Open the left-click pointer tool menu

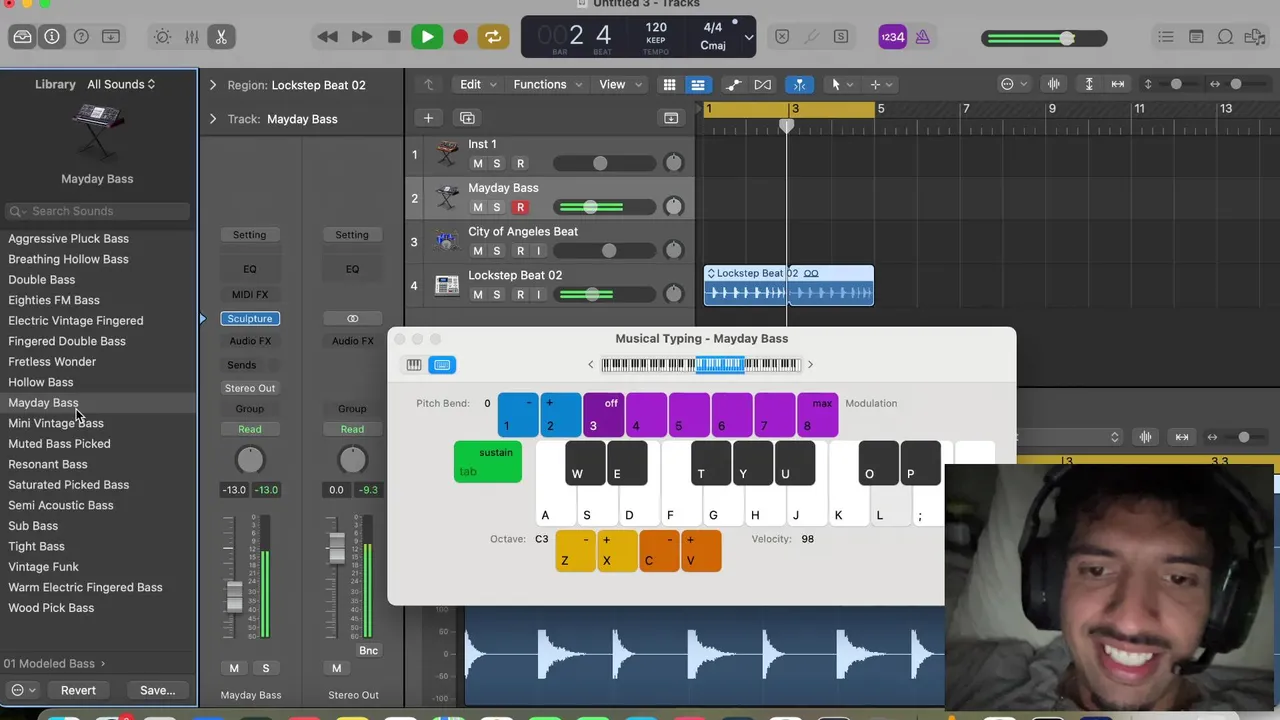[841, 85]
